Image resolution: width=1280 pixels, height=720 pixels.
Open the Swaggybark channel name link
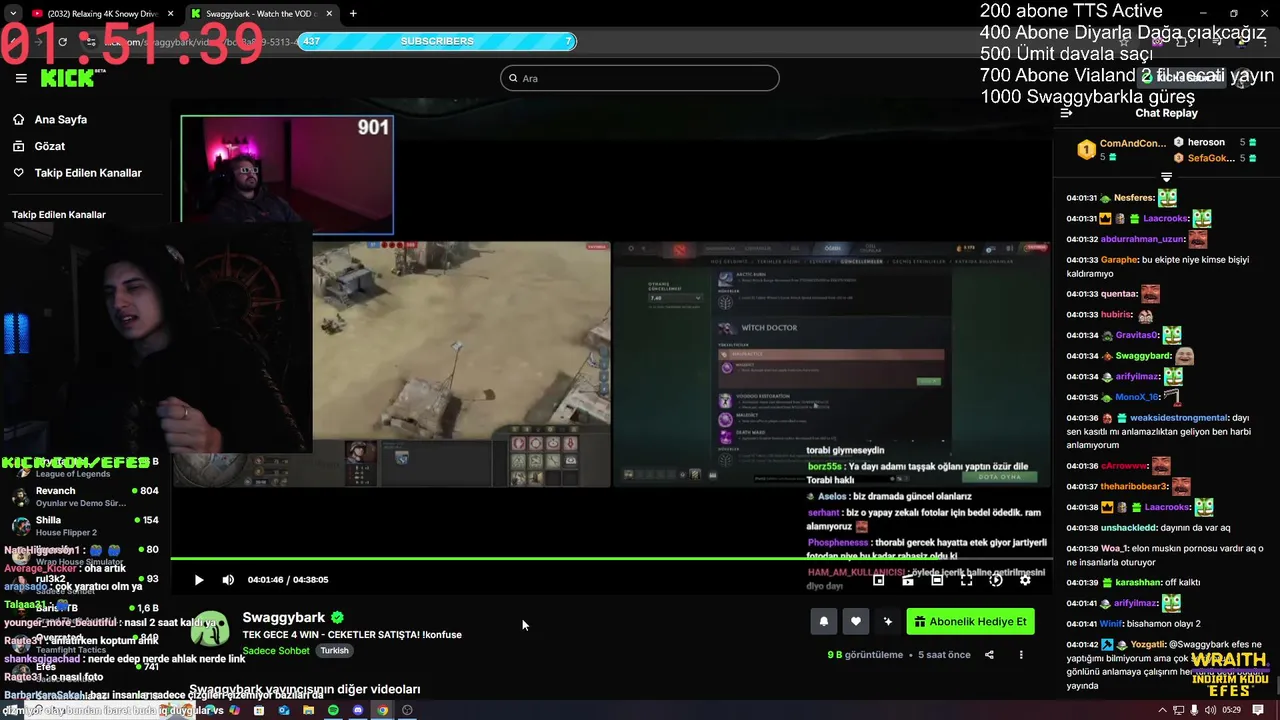pyautogui.click(x=284, y=618)
